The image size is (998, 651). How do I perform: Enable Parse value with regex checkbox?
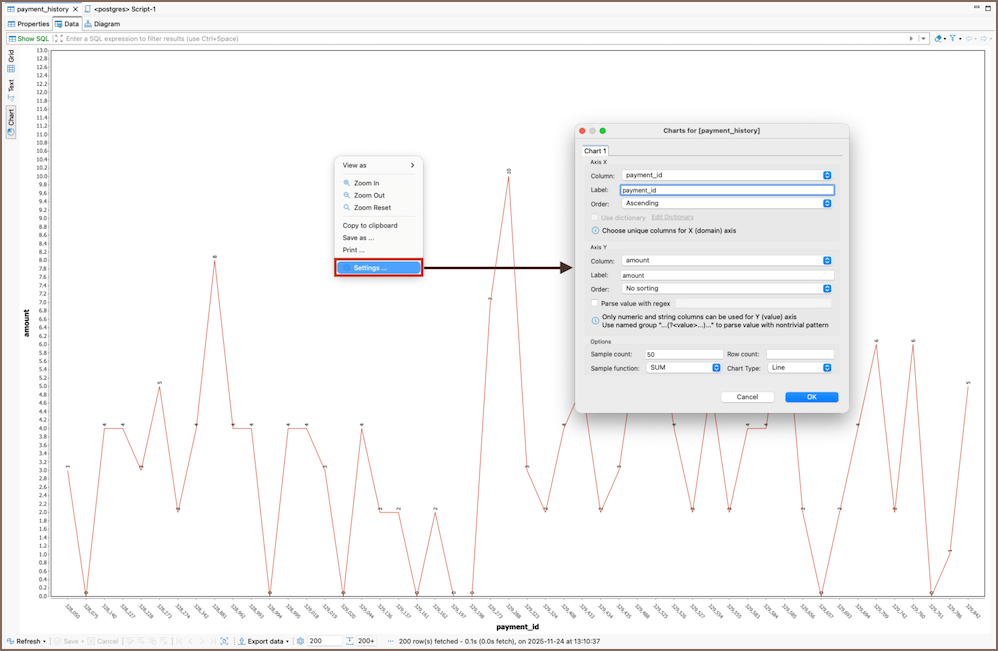(x=595, y=303)
